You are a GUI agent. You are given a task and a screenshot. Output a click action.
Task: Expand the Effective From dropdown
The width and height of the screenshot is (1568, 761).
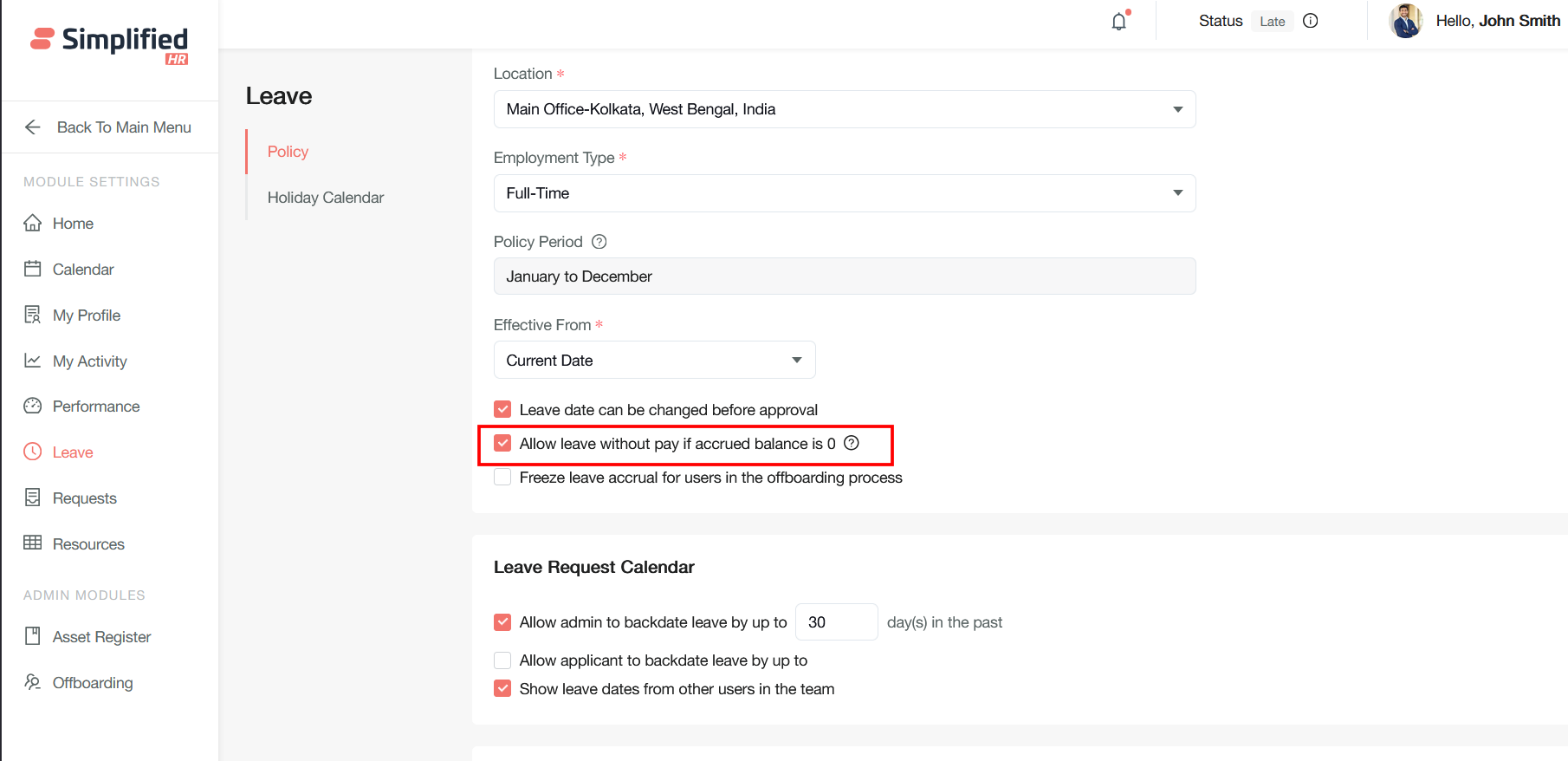796,360
